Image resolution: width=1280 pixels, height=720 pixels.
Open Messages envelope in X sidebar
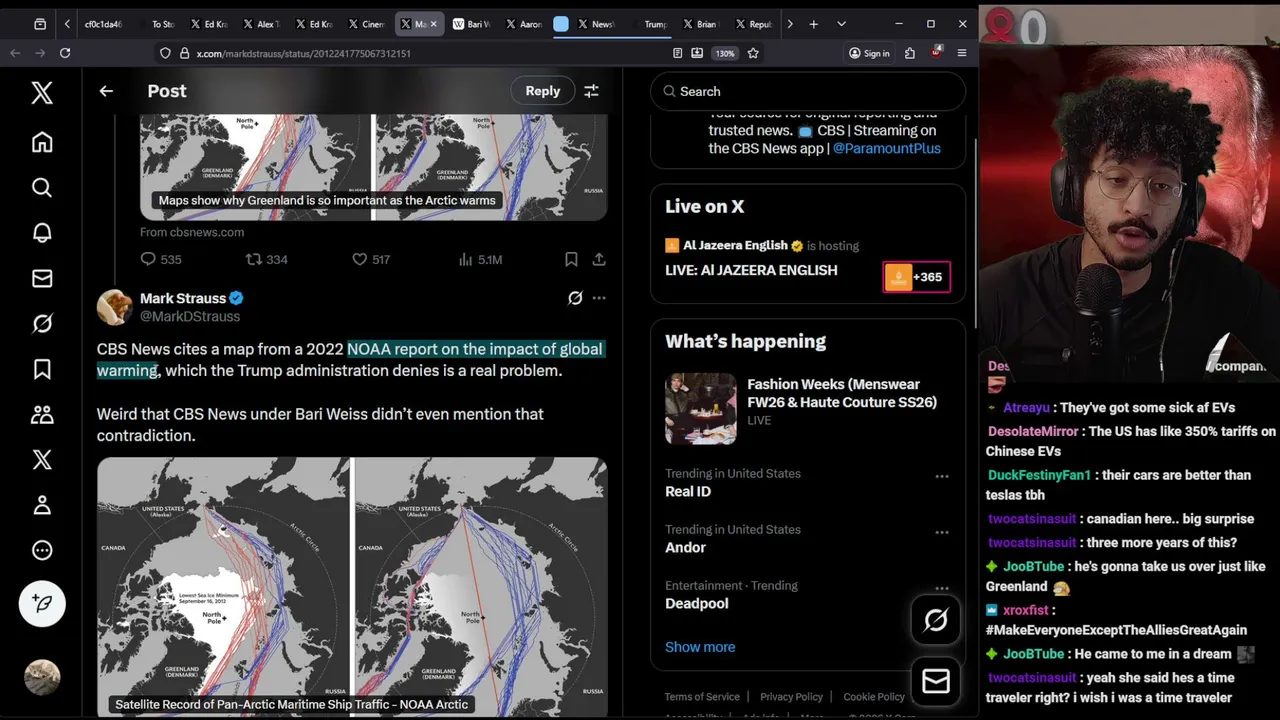click(x=42, y=278)
